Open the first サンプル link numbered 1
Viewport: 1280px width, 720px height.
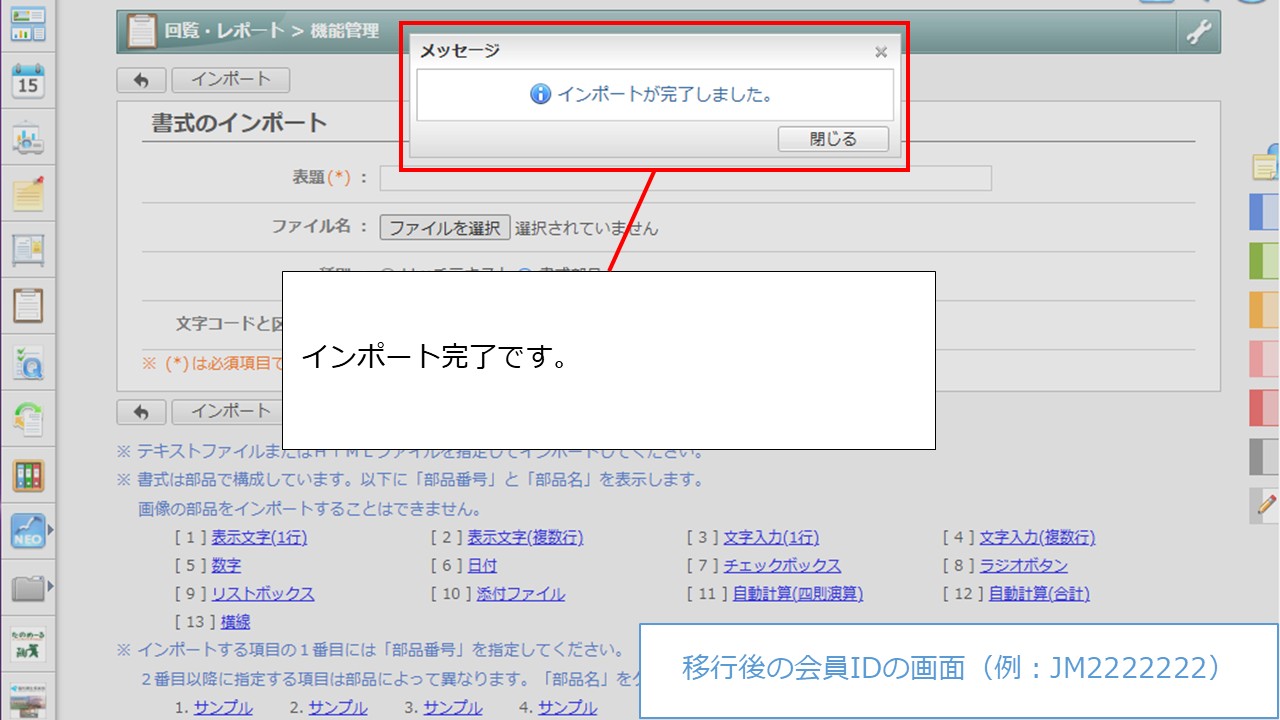pos(223,708)
